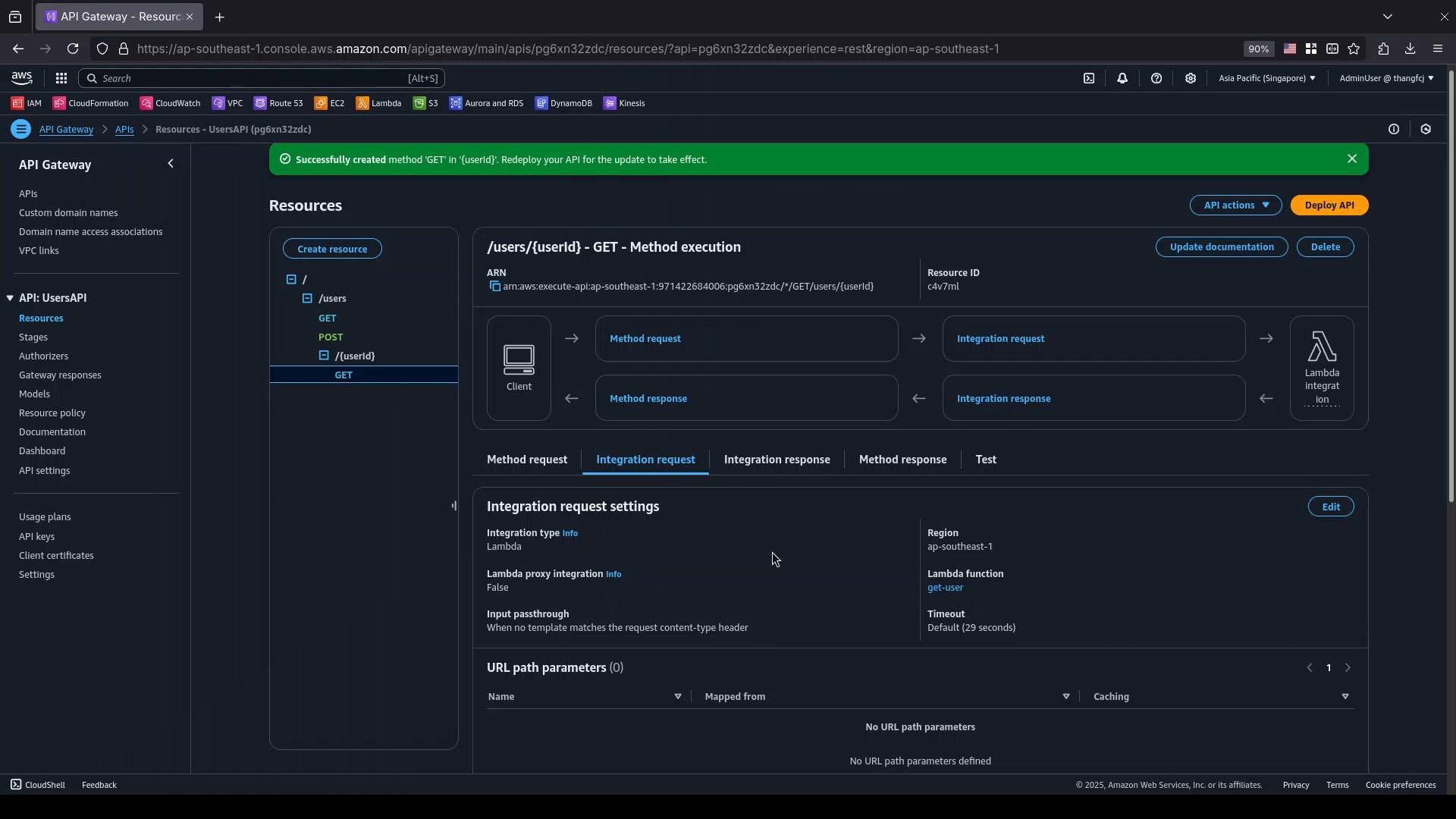Viewport: 1456px width, 819px height.
Task: Open browser downloads icon
Action: (1410, 49)
